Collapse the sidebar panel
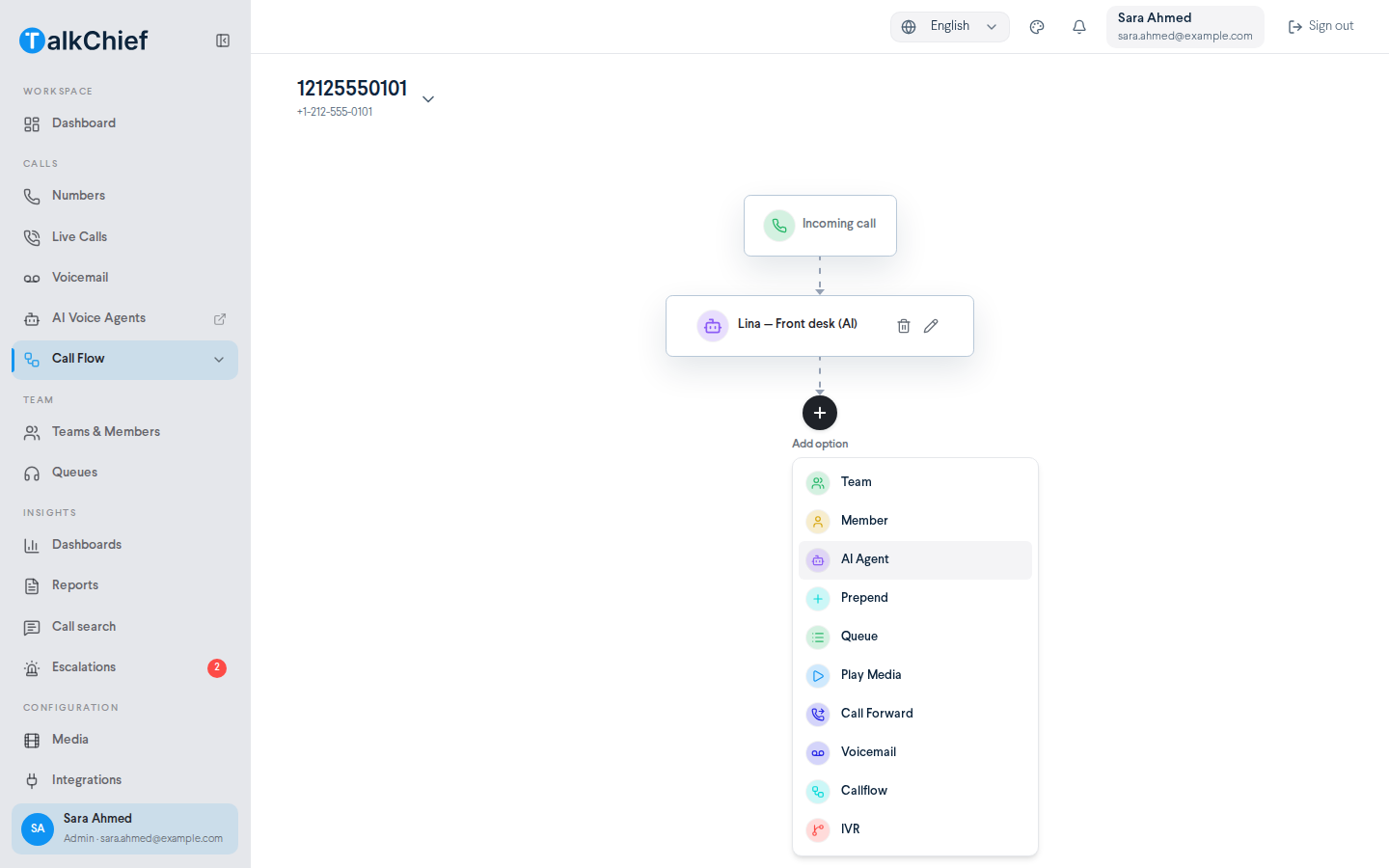Image resolution: width=1389 pixels, height=868 pixels. [x=223, y=41]
